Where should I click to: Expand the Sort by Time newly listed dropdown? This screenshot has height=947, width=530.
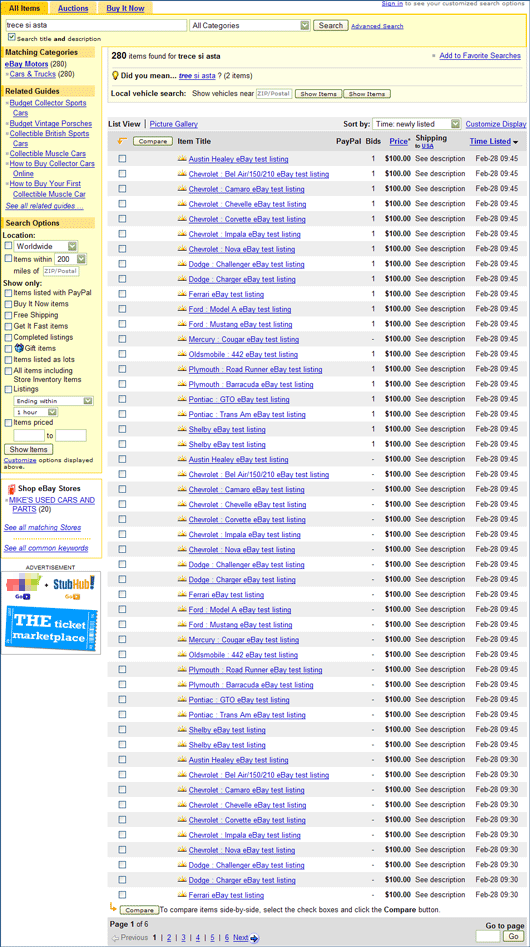click(417, 124)
